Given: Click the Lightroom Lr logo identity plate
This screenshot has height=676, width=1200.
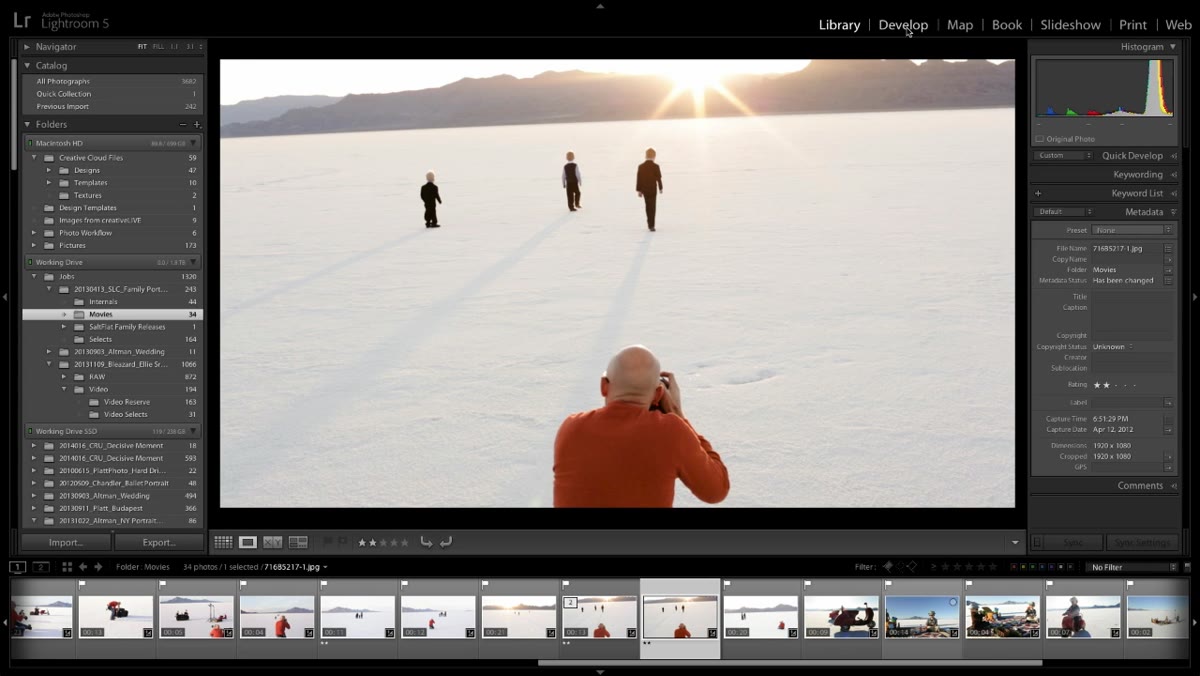Looking at the screenshot, I should tap(22, 21).
